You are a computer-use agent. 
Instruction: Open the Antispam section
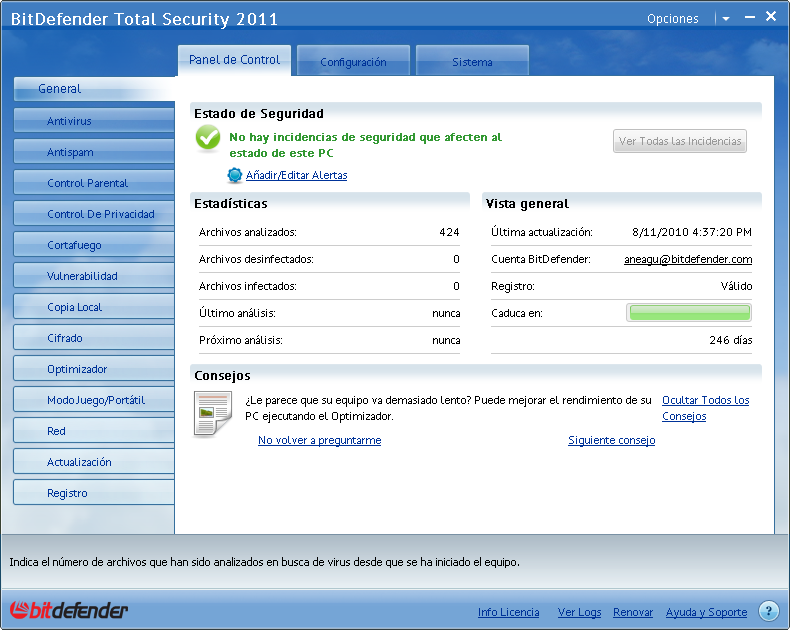[94, 152]
